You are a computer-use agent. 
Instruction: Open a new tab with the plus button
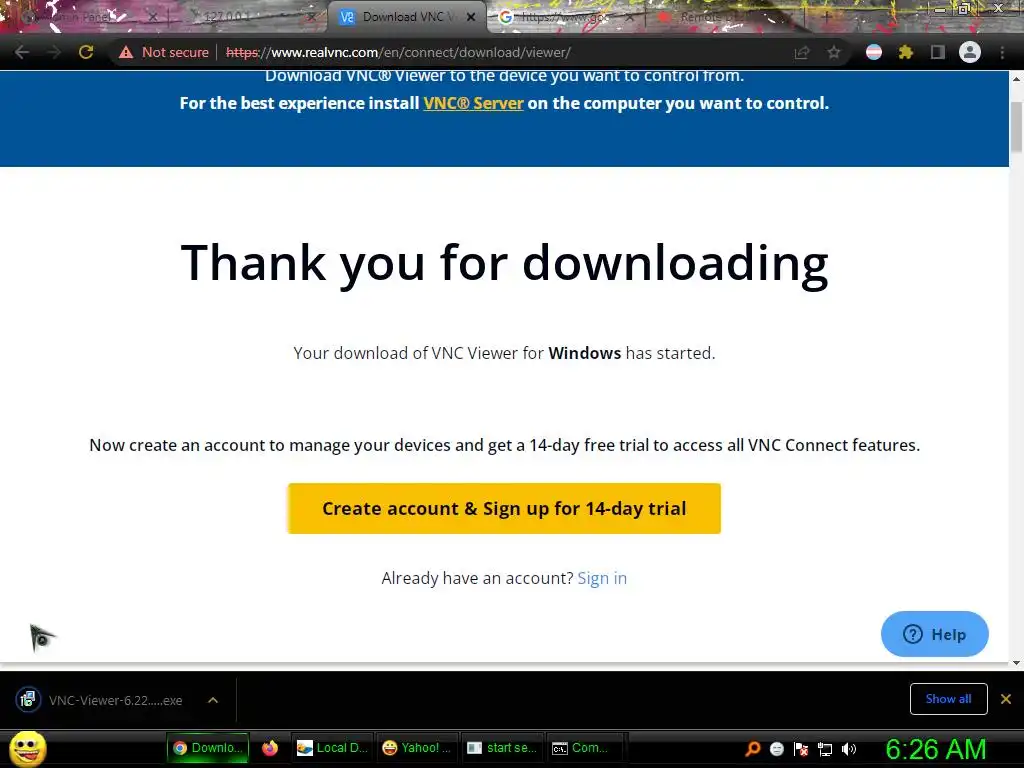click(826, 17)
